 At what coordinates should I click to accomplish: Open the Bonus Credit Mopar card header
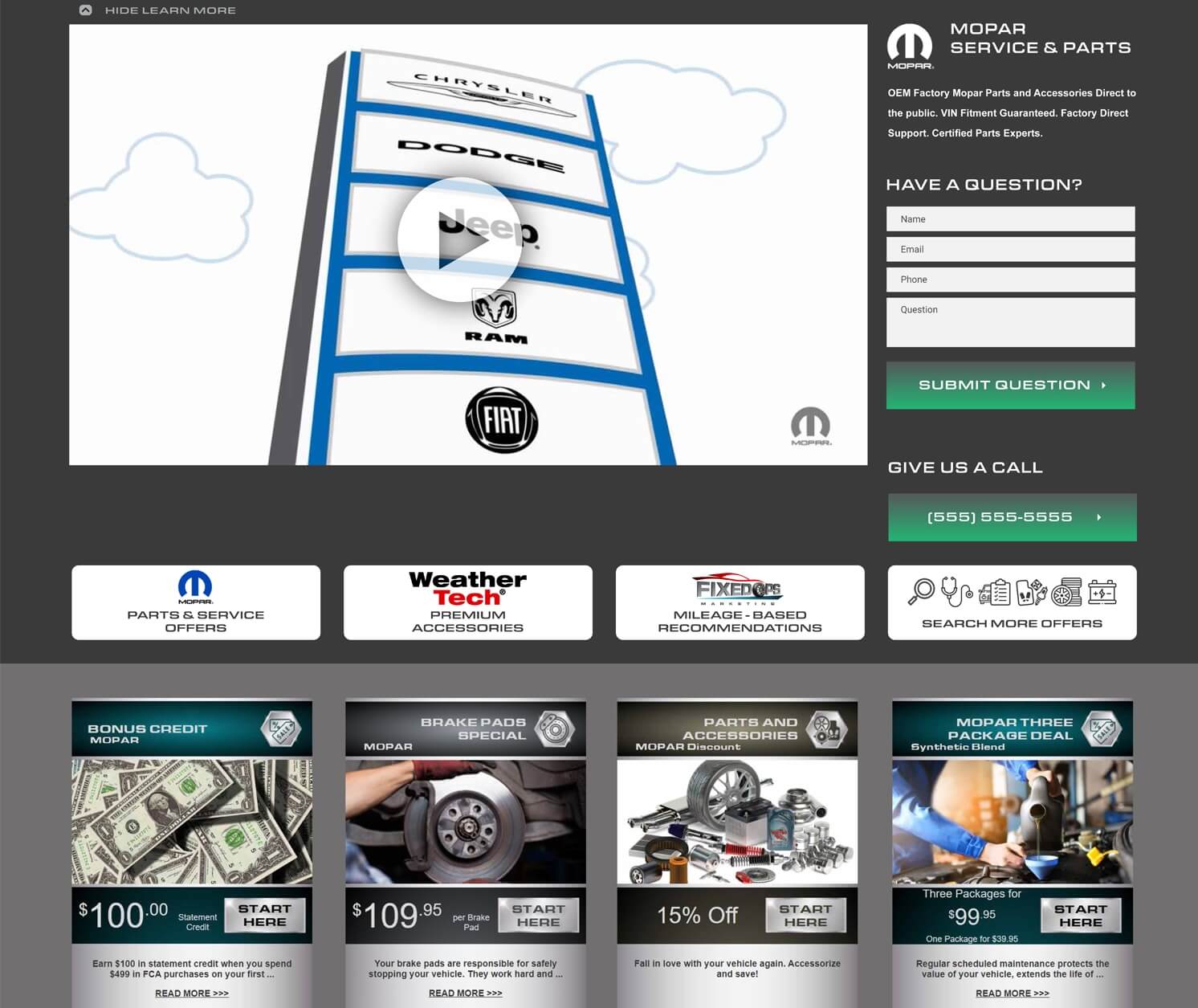pyautogui.click(x=192, y=728)
